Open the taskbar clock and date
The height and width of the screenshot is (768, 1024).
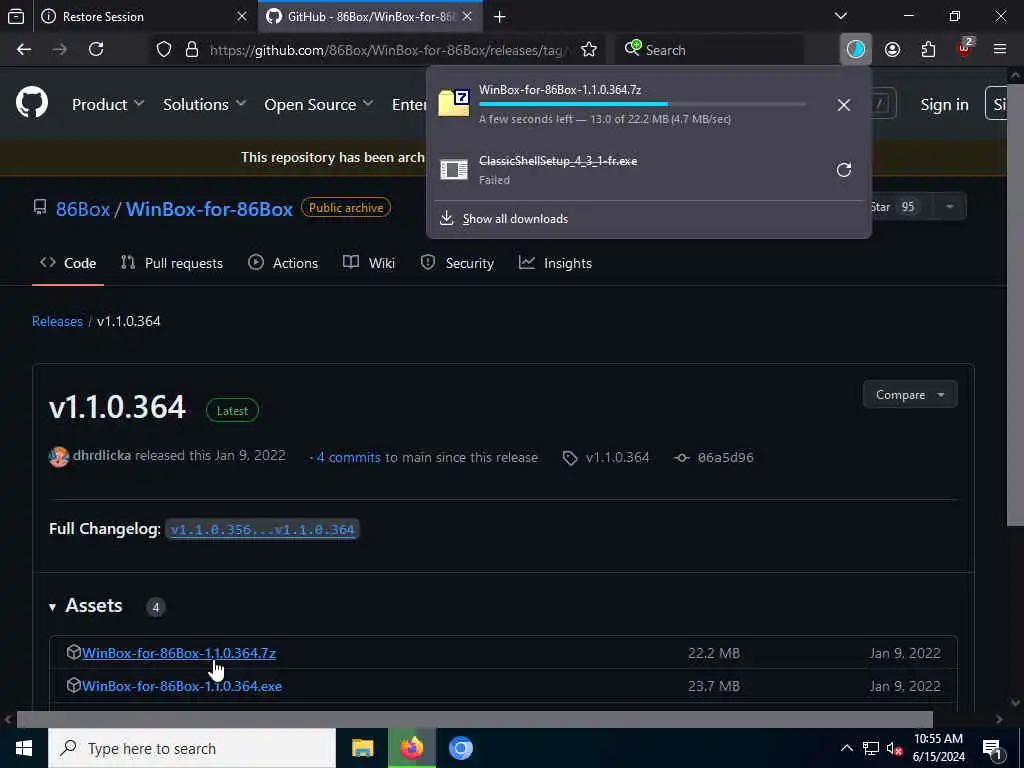938,748
